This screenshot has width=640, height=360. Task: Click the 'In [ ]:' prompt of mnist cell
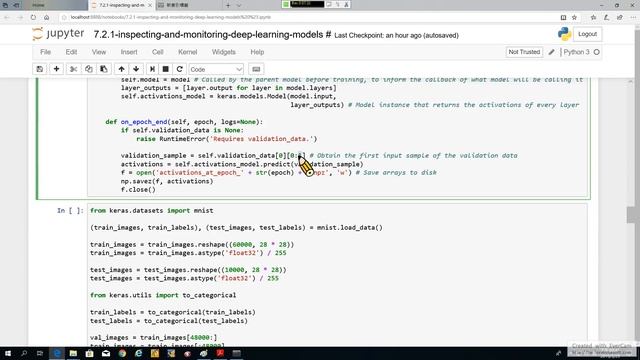point(70,211)
